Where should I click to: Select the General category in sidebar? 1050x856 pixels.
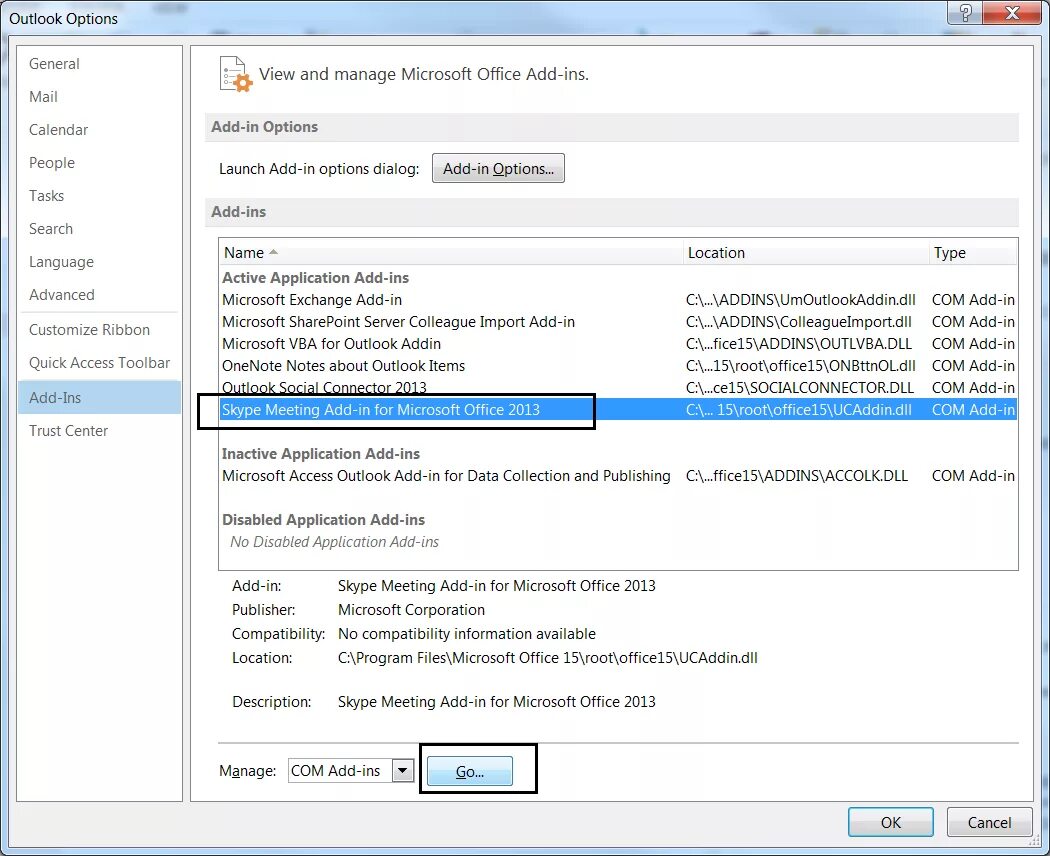pos(53,63)
